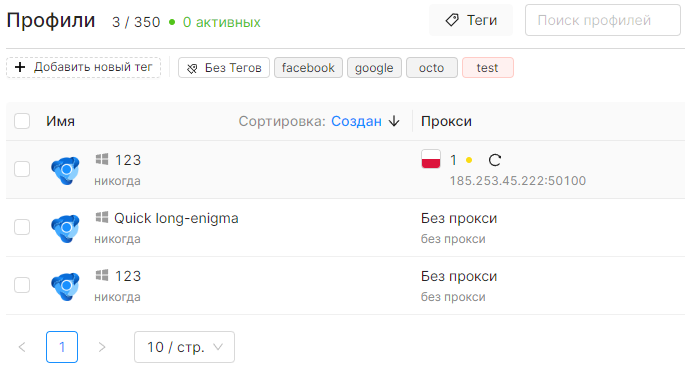Click the Теги button
685x379 pixels.
(x=471, y=20)
